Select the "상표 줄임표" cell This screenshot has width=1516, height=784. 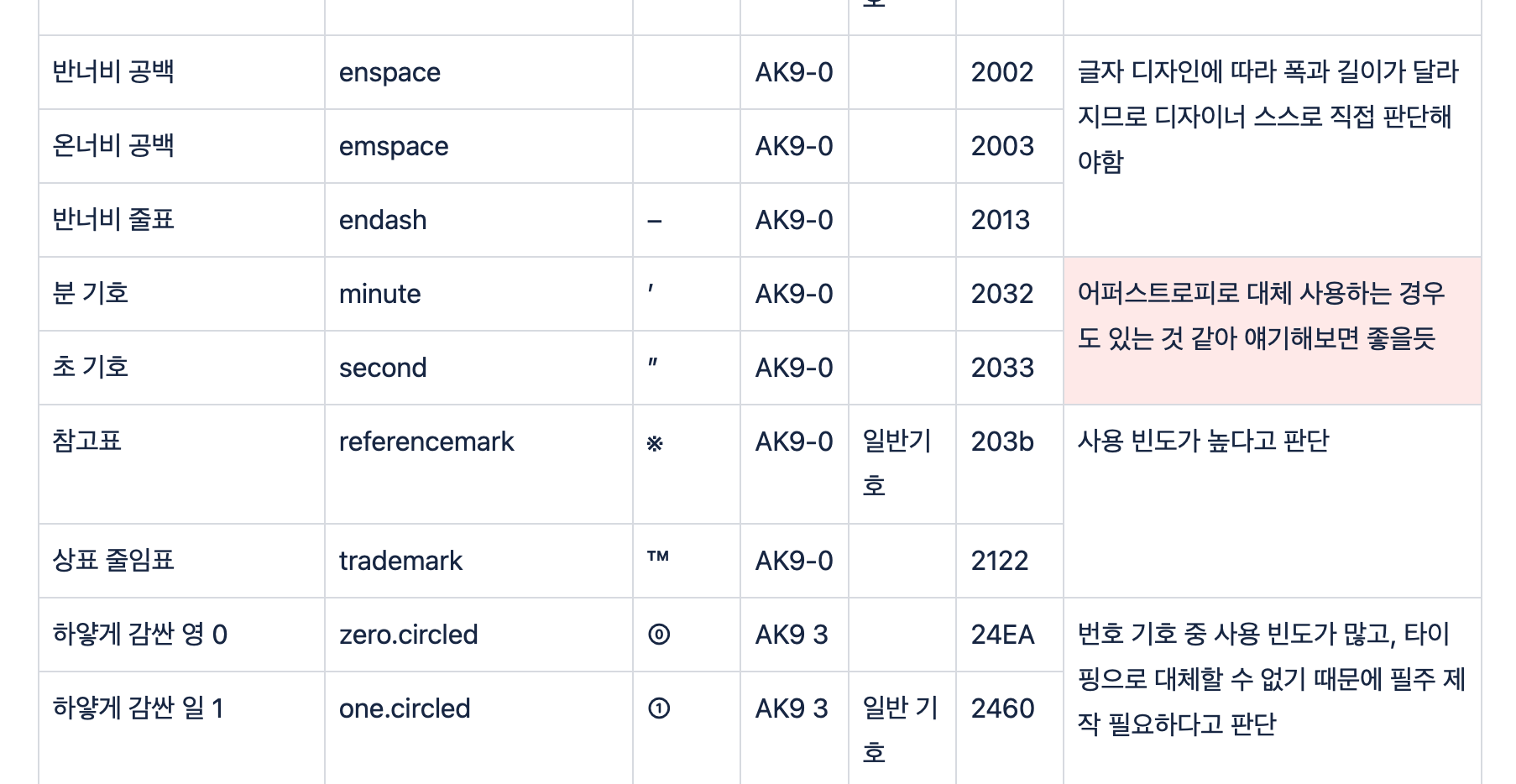pyautogui.click(x=113, y=561)
